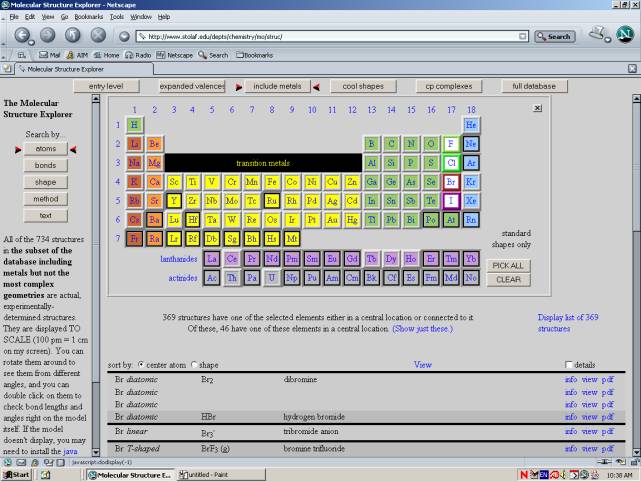Viewport: 641px width, 482px height.
Task: Open the Tools menu
Action: coord(117,17)
